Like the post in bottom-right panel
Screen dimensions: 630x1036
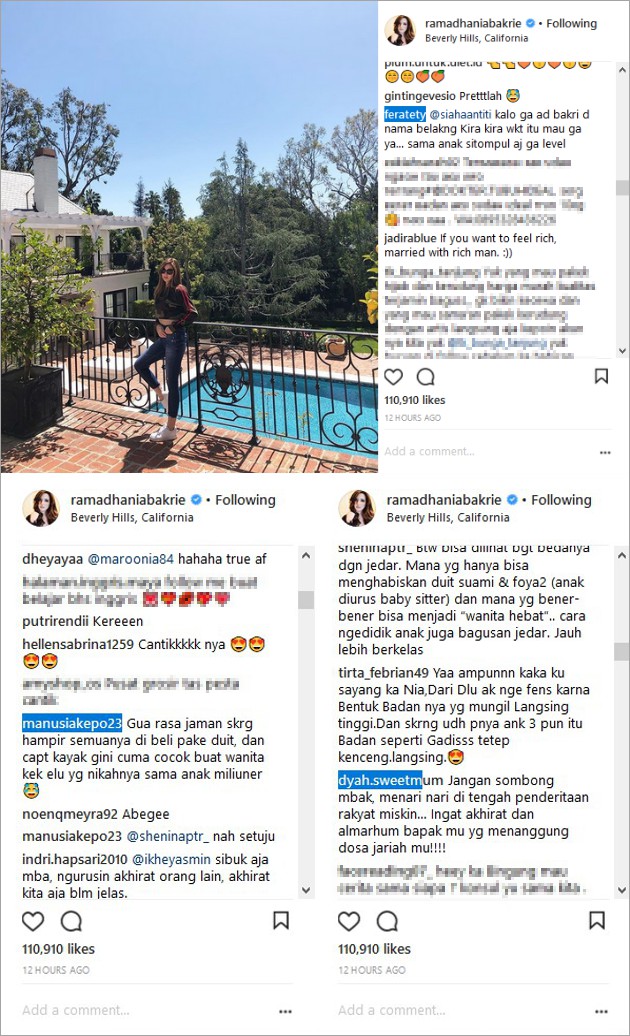click(x=349, y=921)
